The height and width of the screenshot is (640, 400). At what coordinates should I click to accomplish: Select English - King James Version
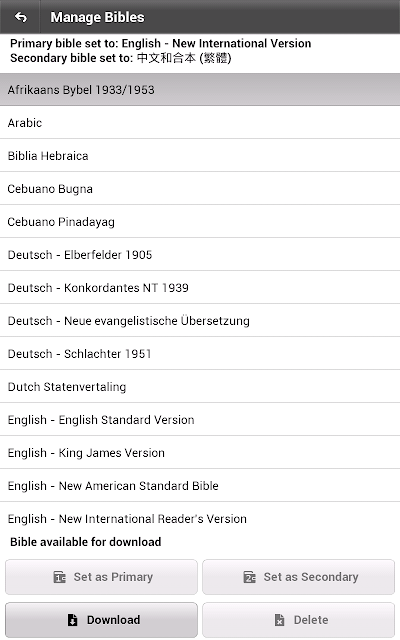click(x=200, y=453)
